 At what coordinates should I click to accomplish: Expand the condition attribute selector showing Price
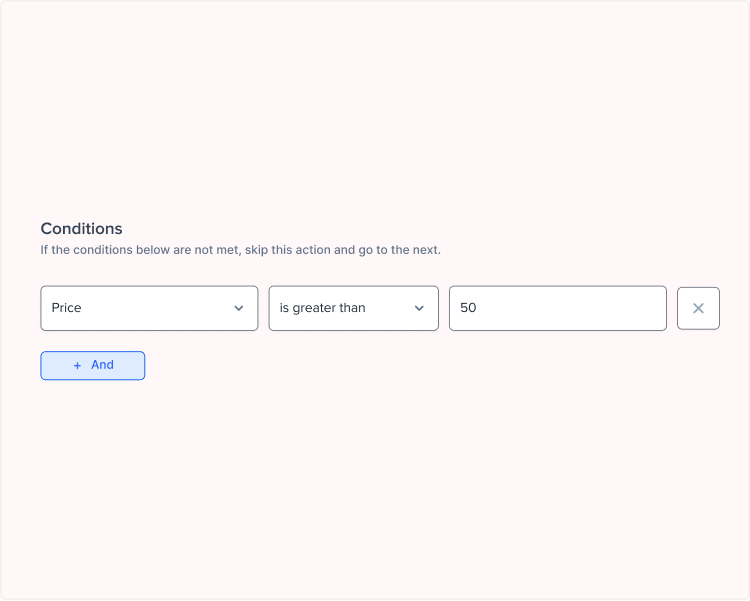(149, 308)
